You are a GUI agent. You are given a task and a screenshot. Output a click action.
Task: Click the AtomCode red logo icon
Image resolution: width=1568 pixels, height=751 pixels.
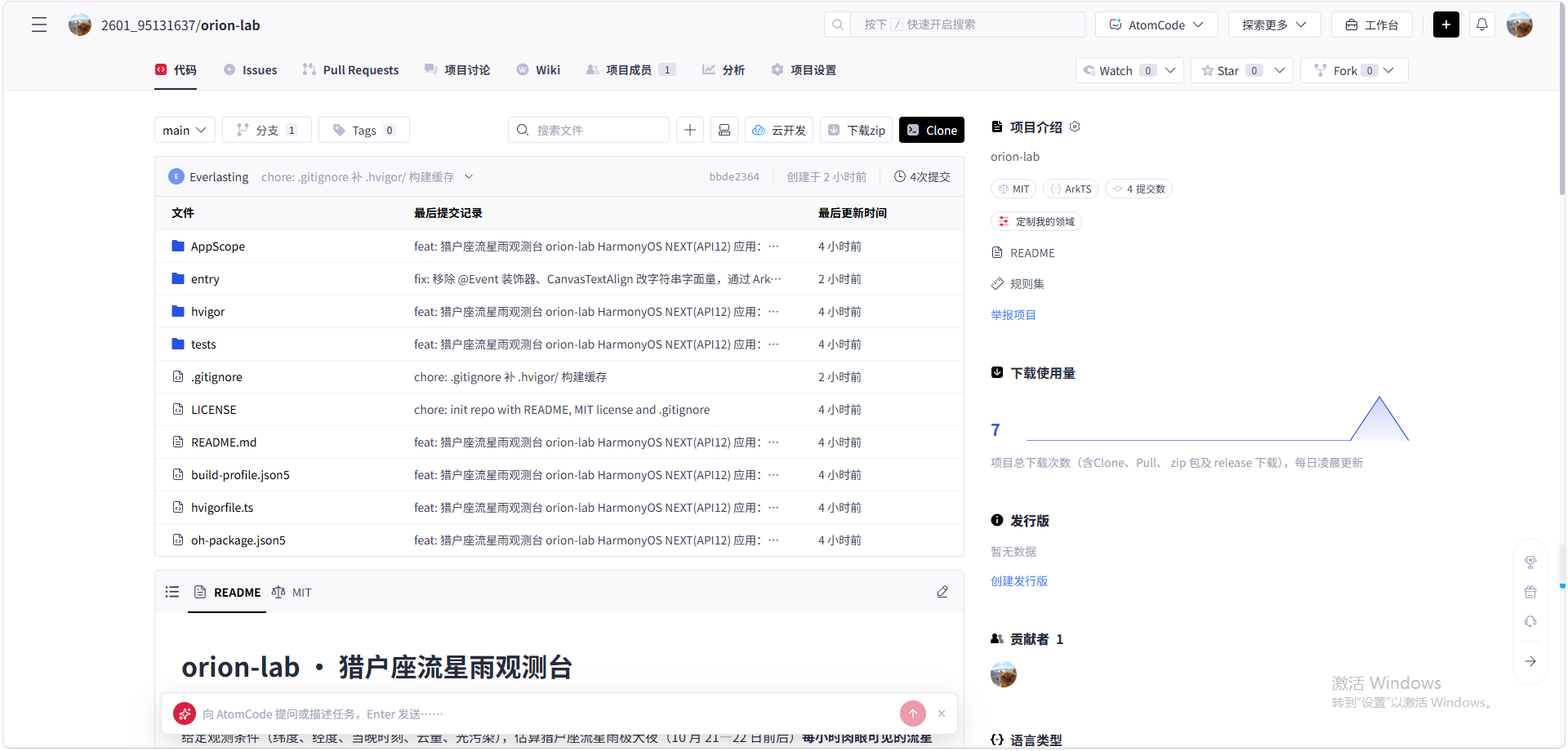click(185, 713)
